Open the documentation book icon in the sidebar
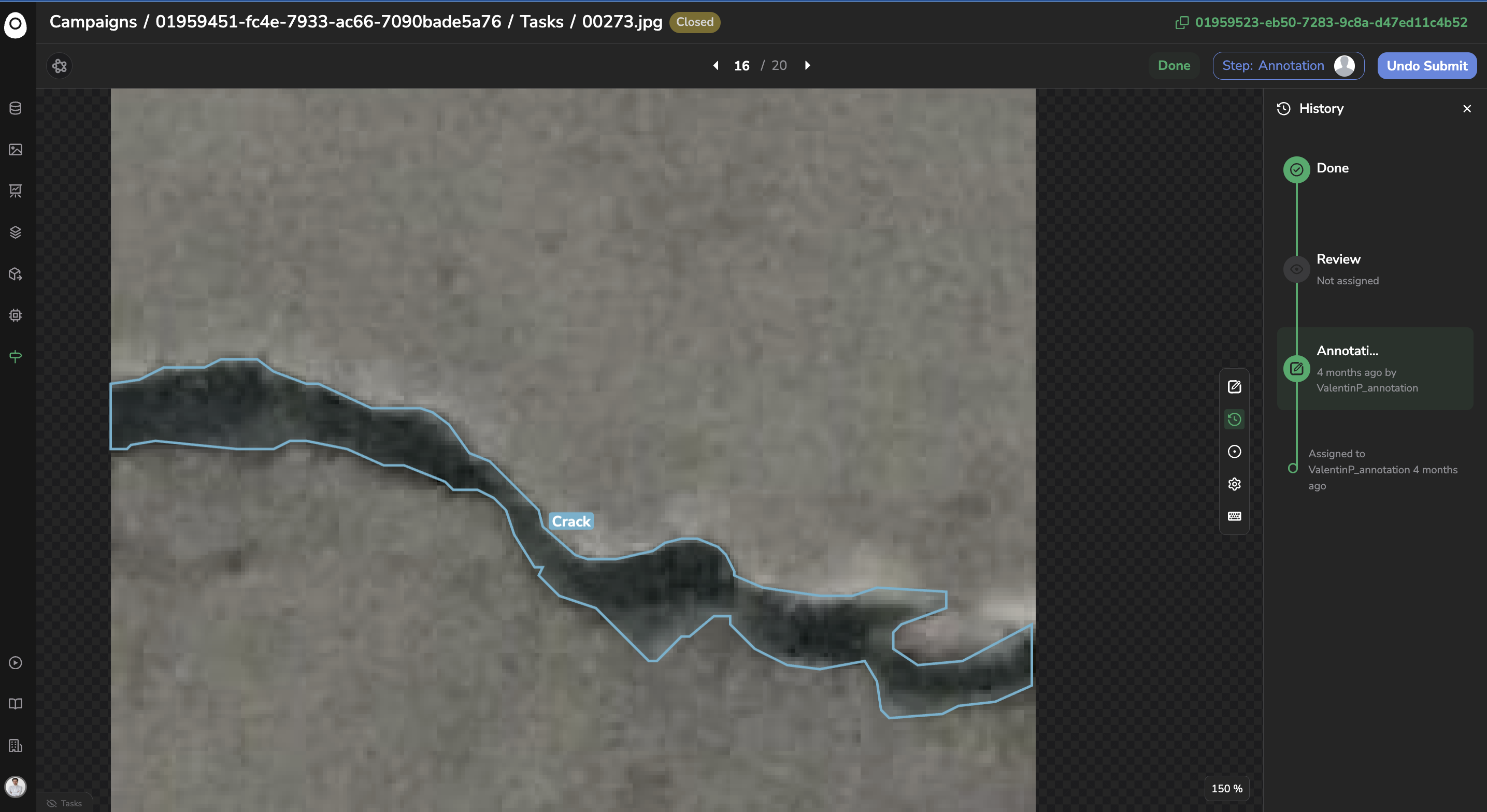The height and width of the screenshot is (812, 1487). click(x=16, y=703)
